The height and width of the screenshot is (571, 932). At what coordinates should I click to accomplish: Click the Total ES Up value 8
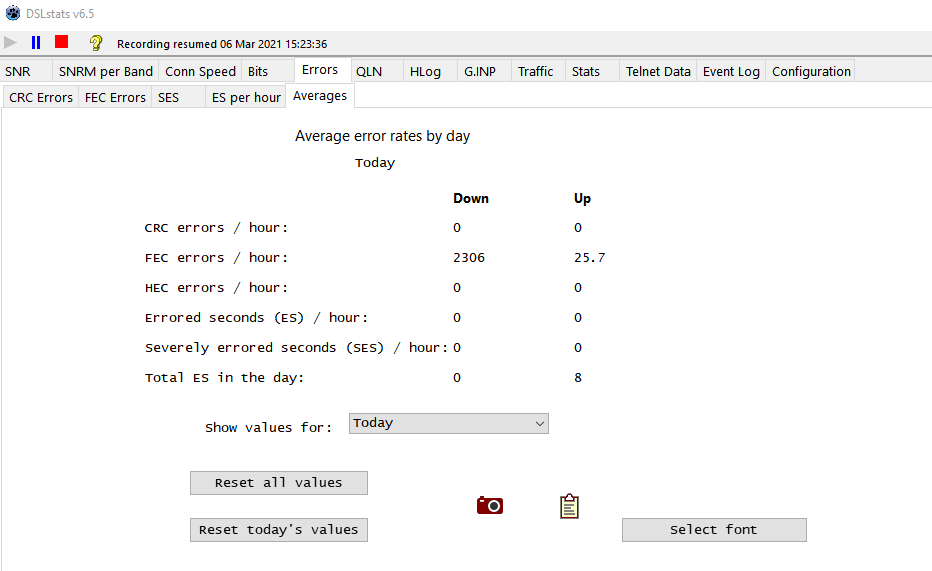point(578,378)
